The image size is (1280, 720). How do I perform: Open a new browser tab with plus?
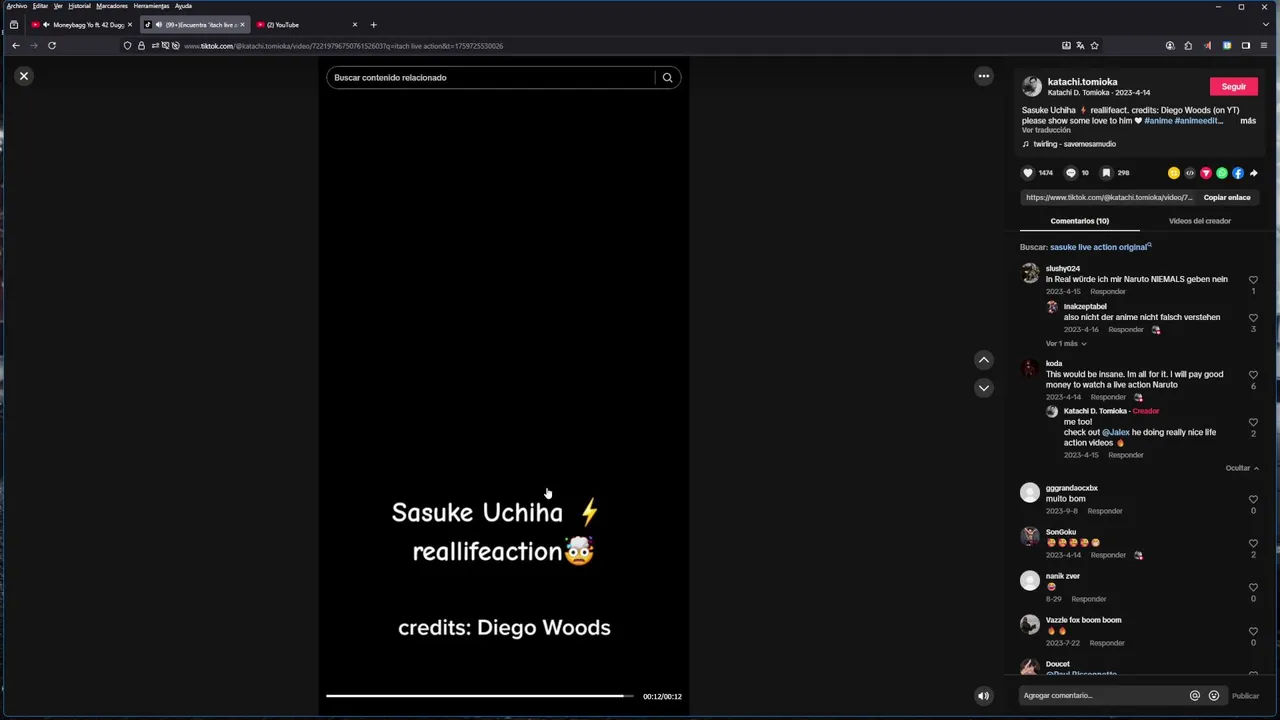pos(374,25)
